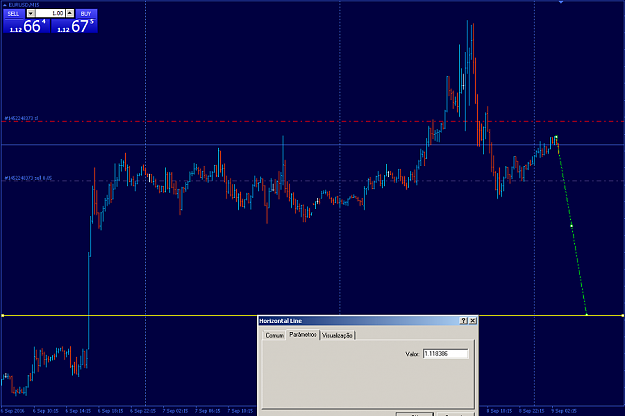The width and height of the screenshot is (625, 416).
Task: Select the left endpoint handle of yellow horizontal line
Action: [3, 316]
